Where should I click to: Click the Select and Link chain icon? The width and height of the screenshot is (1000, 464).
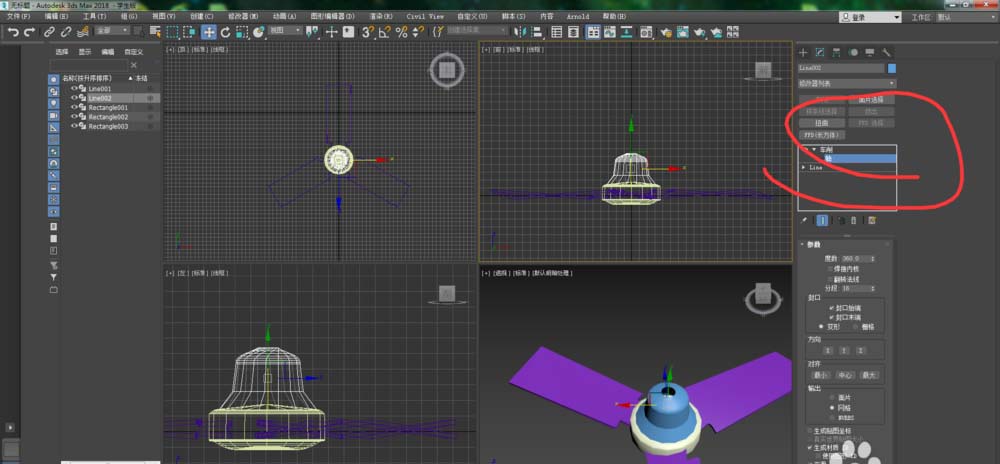tap(50, 32)
